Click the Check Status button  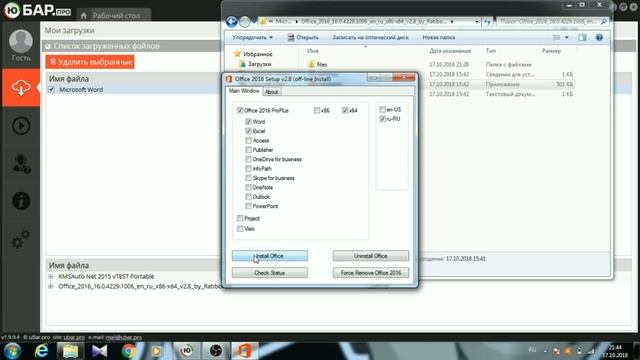pos(270,273)
